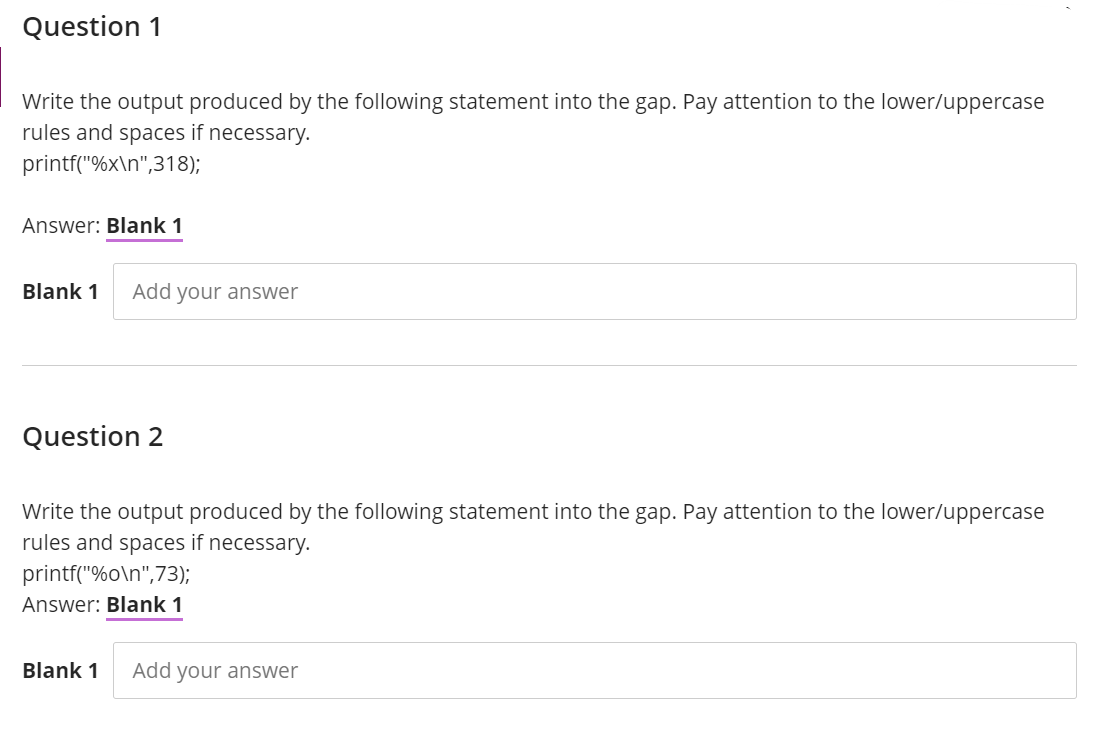Click the printf("%x\n",318); code statement
Screen dimensions: 1105x729
[112, 161]
